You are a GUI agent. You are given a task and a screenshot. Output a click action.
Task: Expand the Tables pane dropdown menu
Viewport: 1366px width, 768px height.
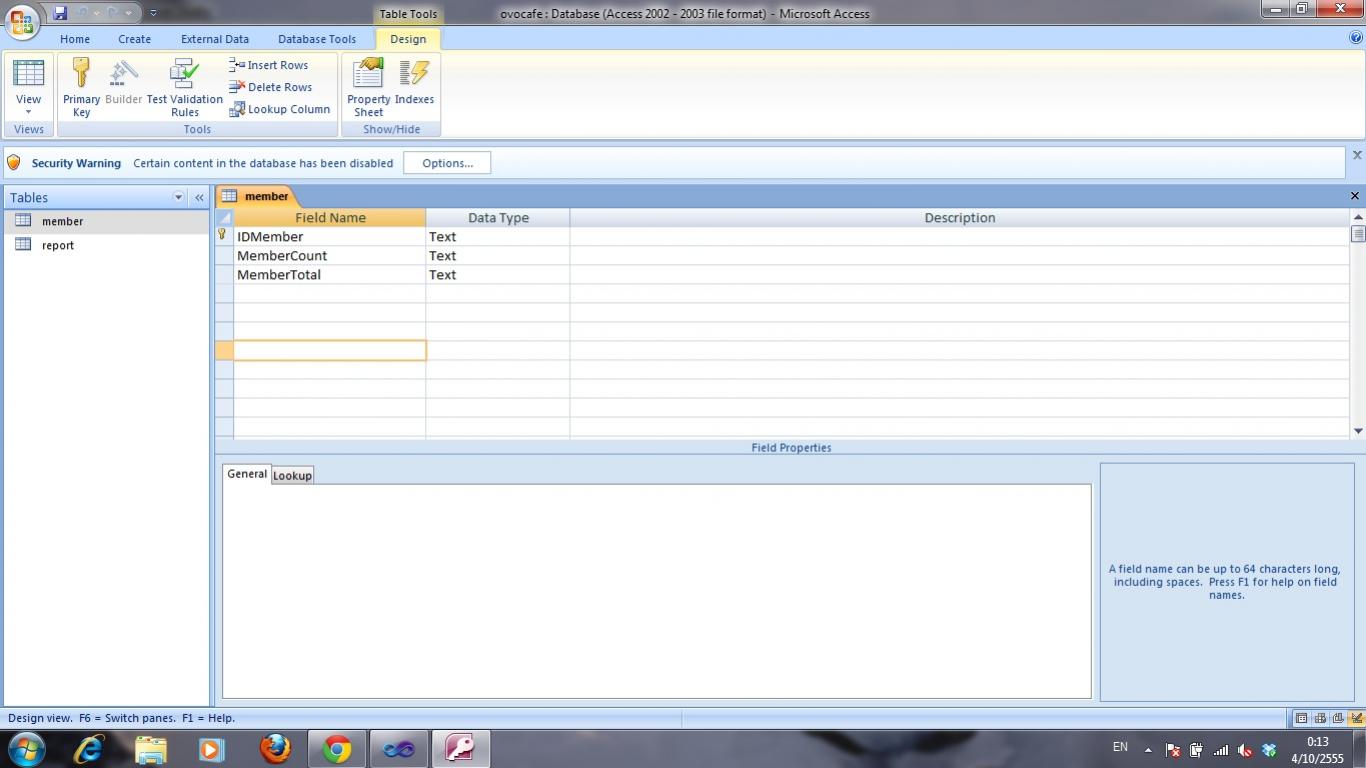(179, 198)
